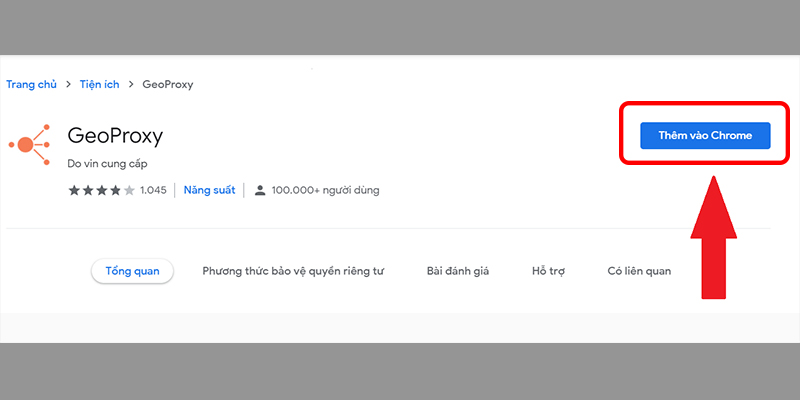Click the 100.000+ người dùng text

click(x=326, y=191)
